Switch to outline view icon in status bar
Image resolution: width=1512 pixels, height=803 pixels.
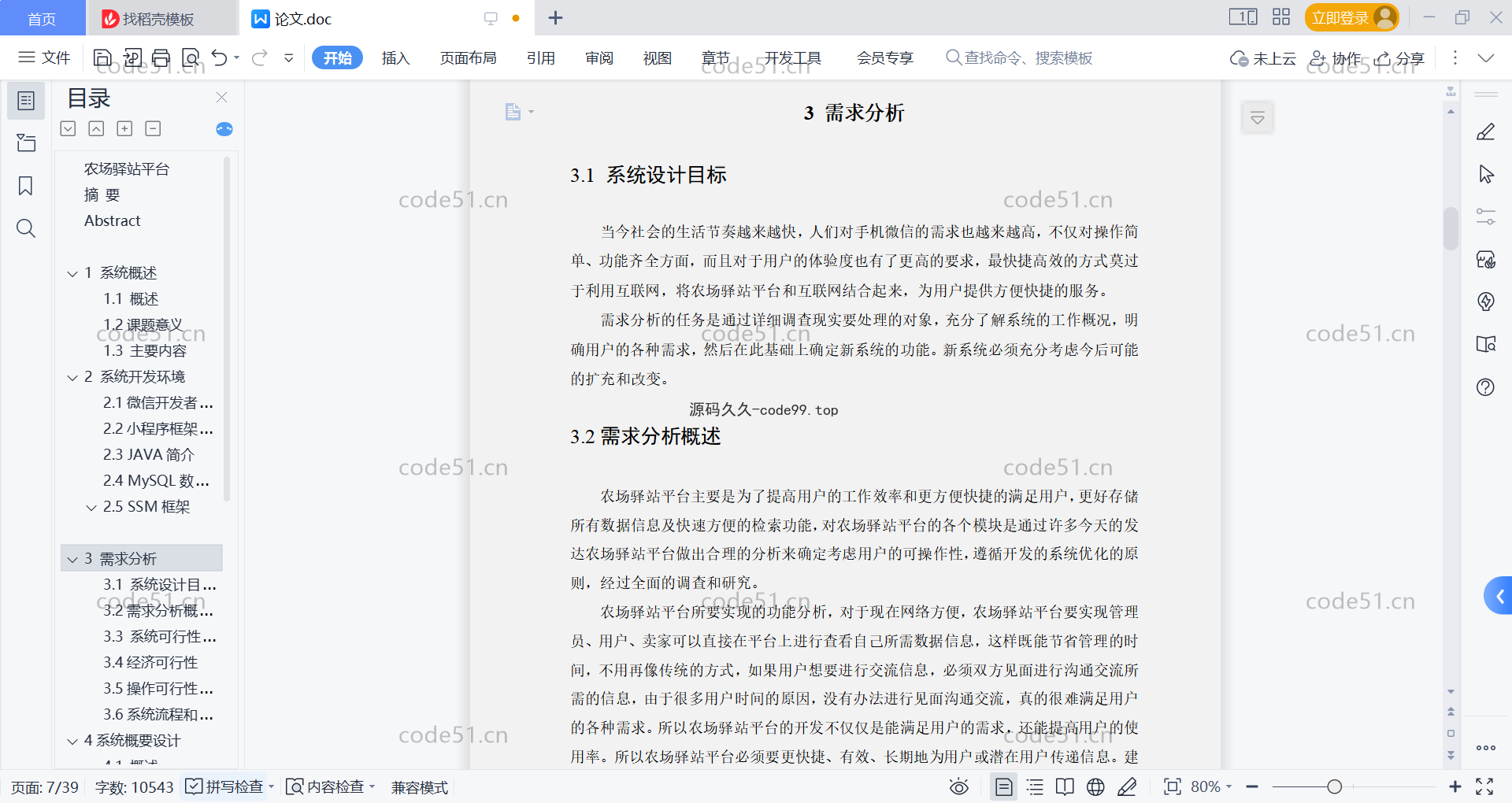click(1035, 786)
